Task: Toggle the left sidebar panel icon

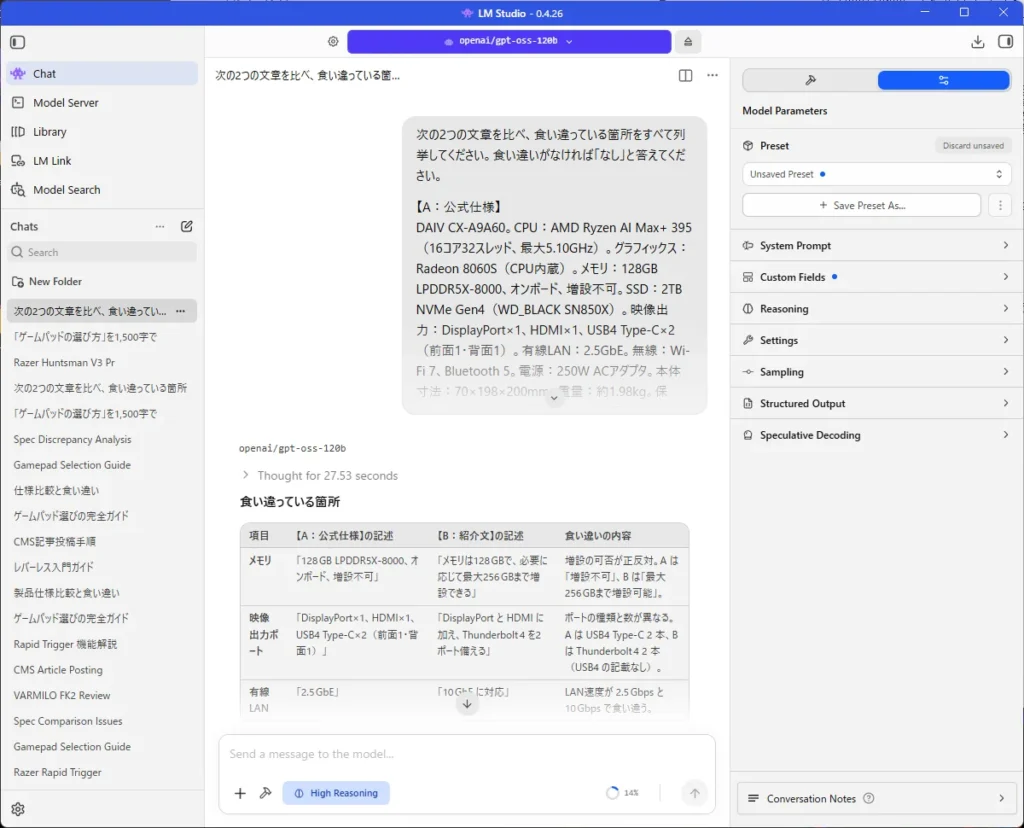Action: click(18, 42)
